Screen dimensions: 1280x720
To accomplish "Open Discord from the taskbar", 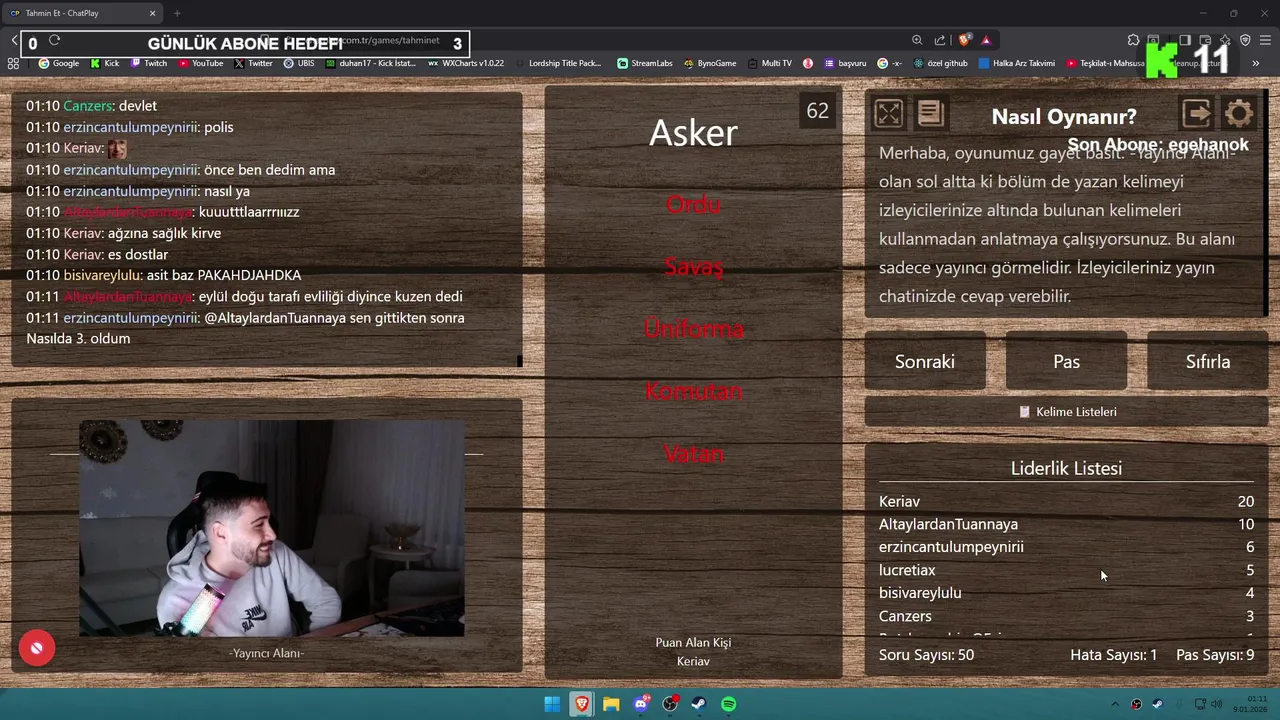I will [641, 704].
